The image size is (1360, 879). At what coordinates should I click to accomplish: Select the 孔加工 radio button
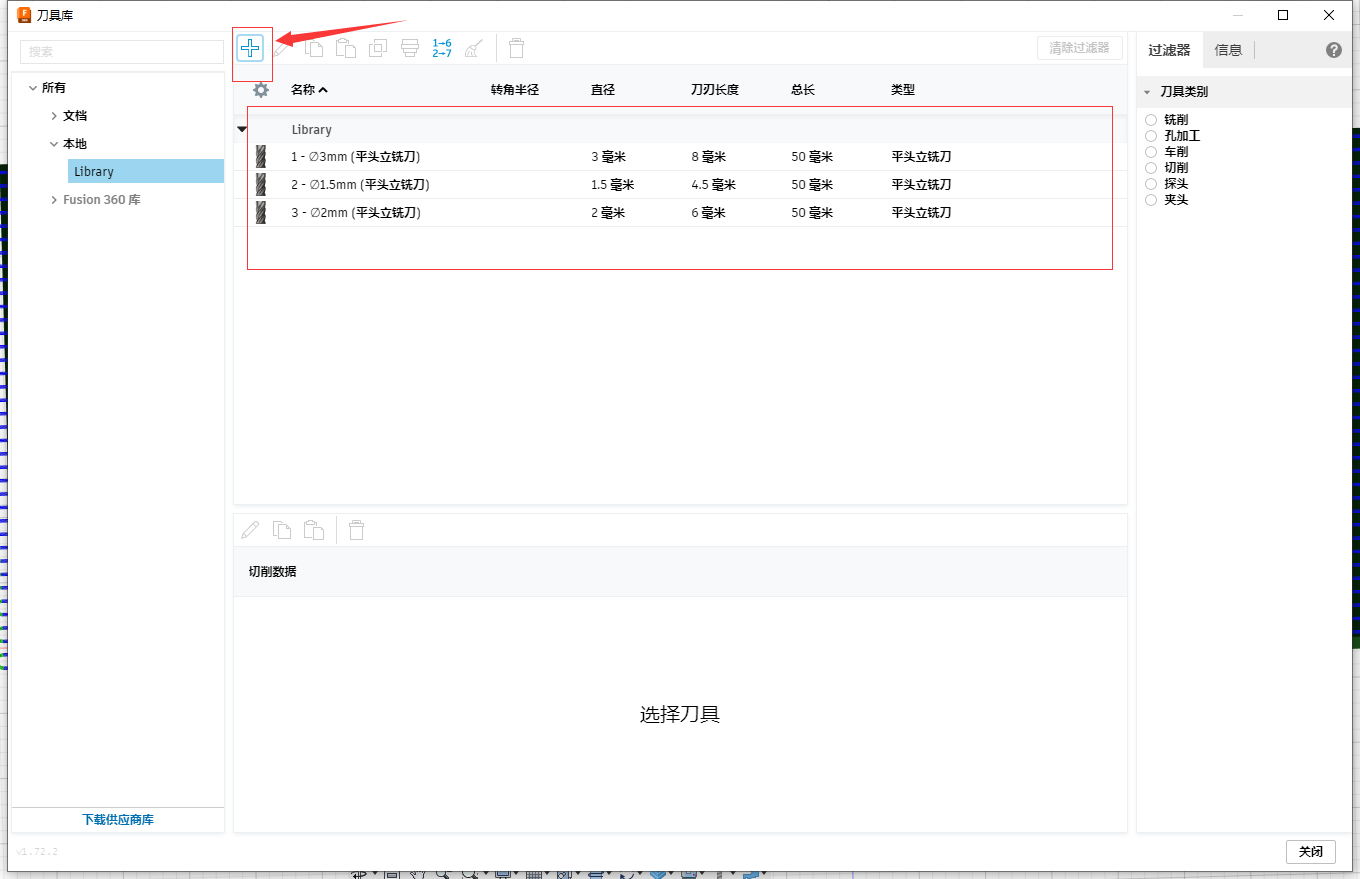pyautogui.click(x=1151, y=136)
